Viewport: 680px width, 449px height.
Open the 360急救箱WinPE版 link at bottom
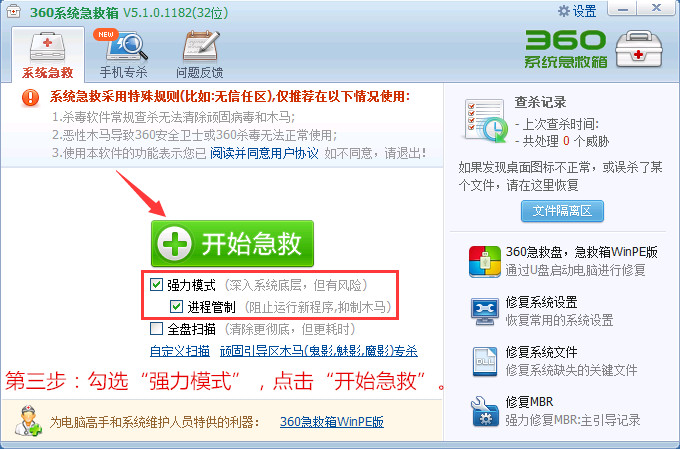tap(332, 421)
